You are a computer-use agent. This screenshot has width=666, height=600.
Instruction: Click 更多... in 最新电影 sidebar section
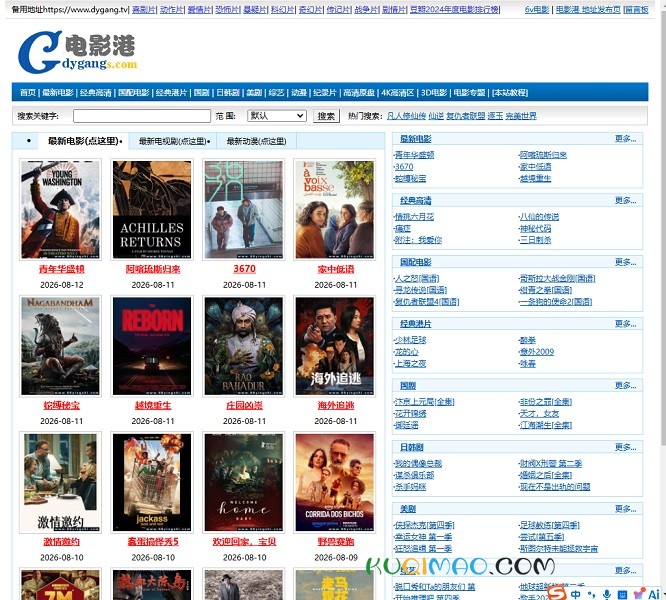625,139
